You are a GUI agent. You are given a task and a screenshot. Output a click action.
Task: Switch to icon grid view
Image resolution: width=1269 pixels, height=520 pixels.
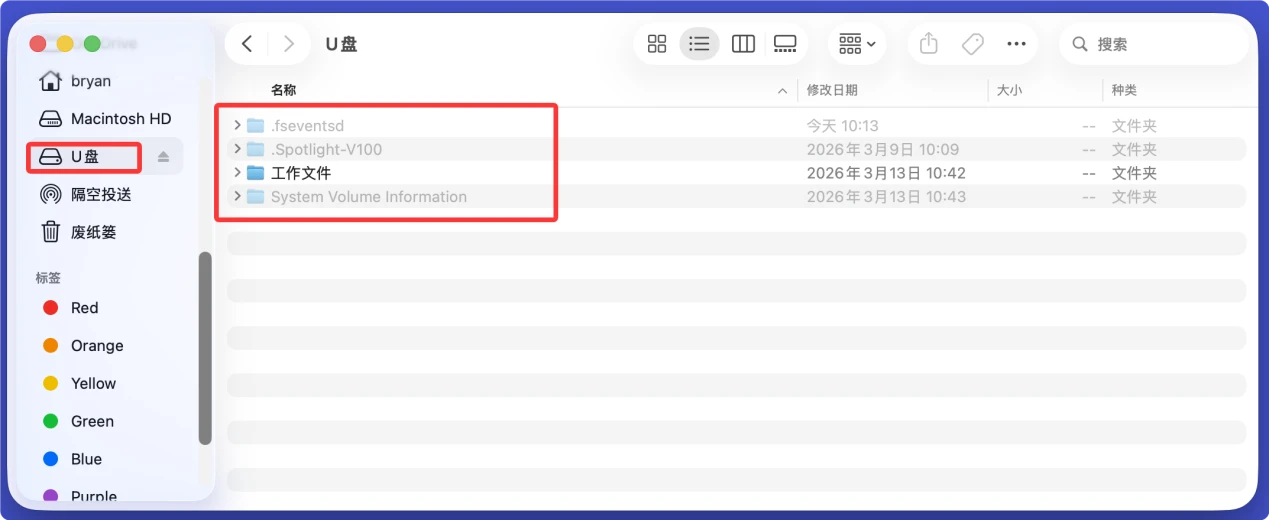click(657, 44)
